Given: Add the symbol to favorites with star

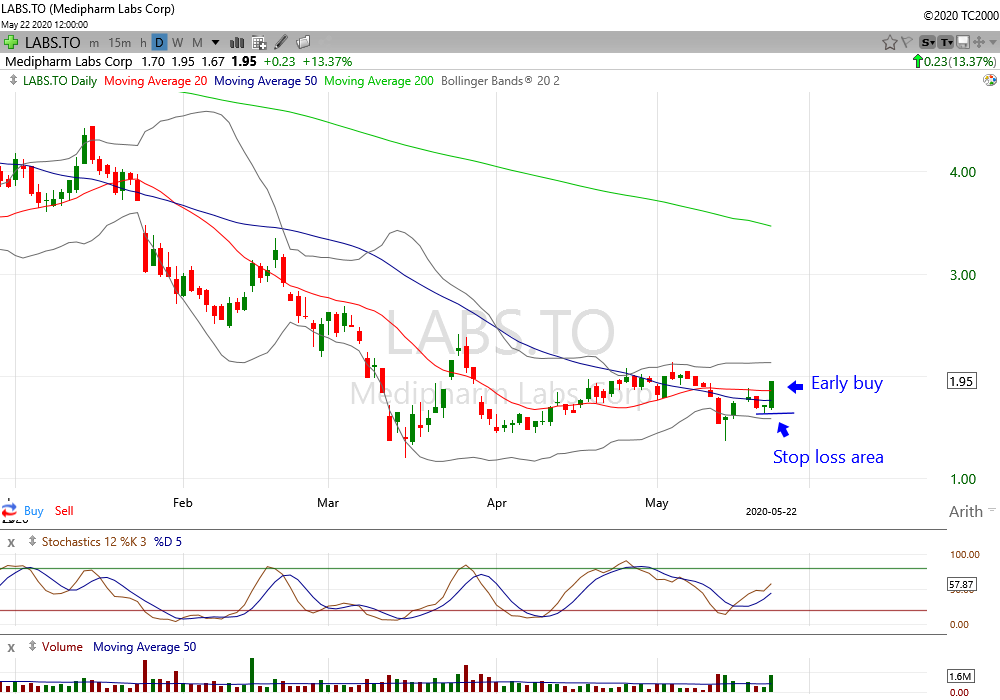Looking at the screenshot, I should pyautogui.click(x=889, y=43).
